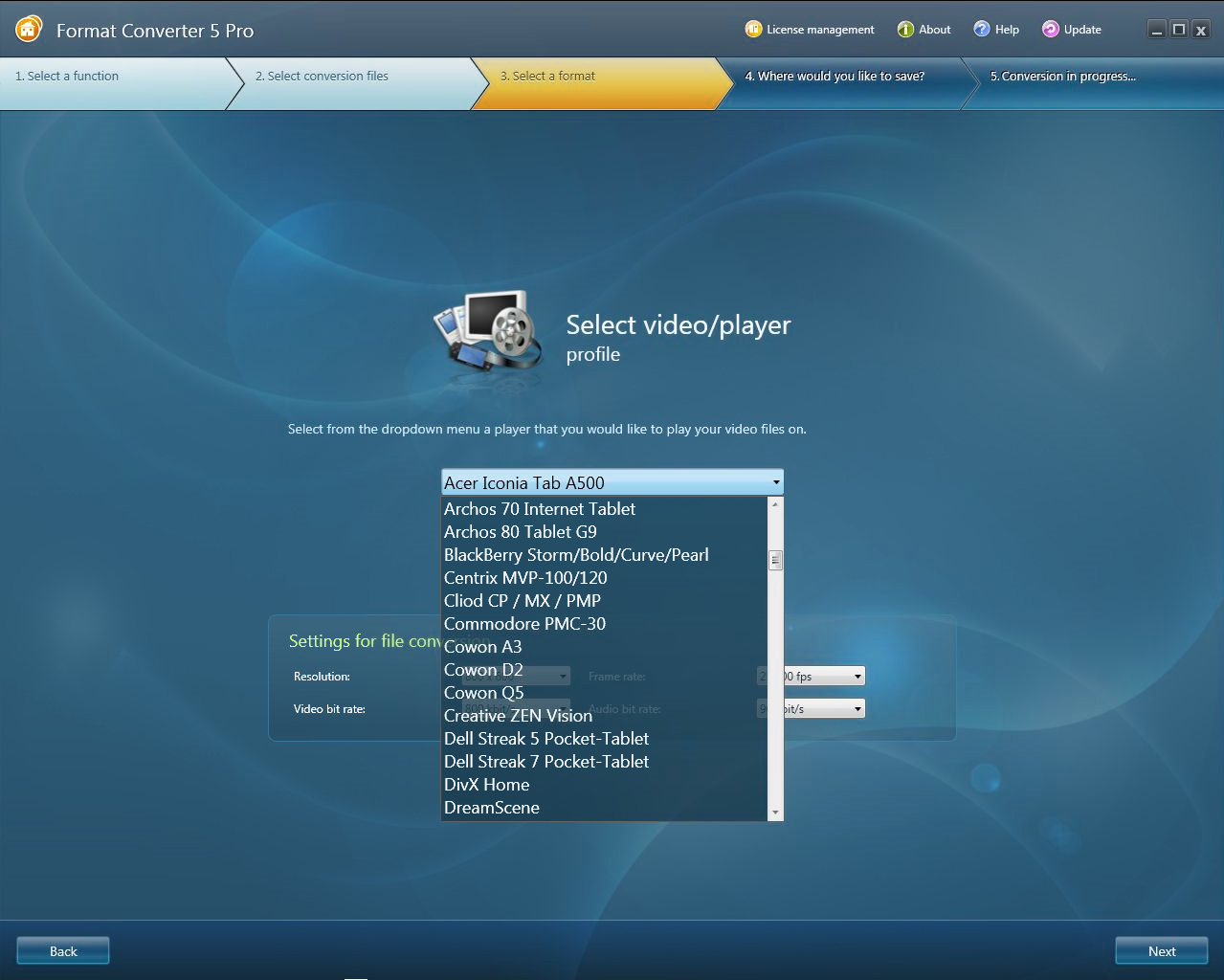Viewport: 1224px width, 980px height.
Task: Jump to step 4 Where to save
Action: [x=835, y=77]
